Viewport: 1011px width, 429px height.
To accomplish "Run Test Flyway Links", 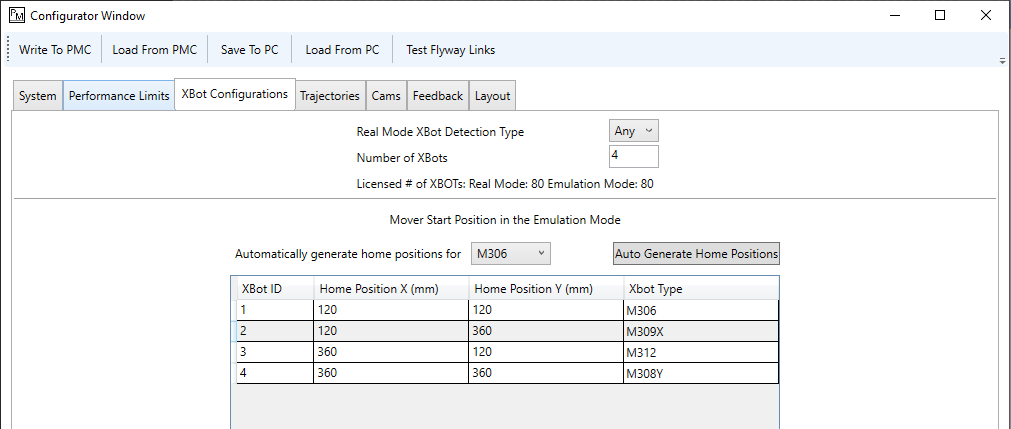I will click(x=450, y=50).
